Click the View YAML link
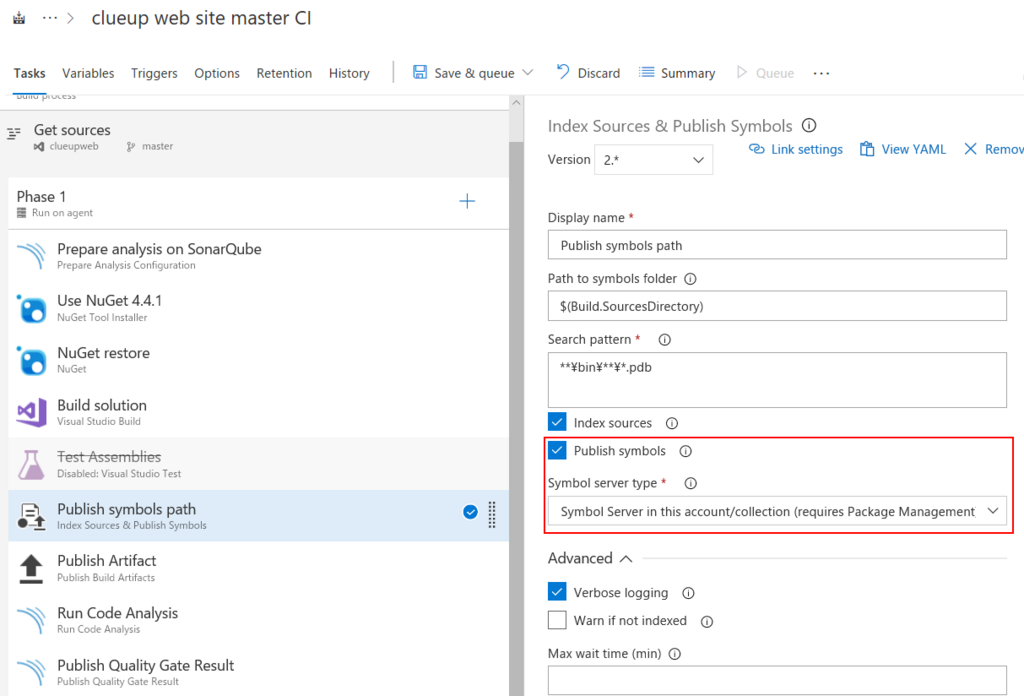Screen dimensions: 1024x696 (903, 150)
